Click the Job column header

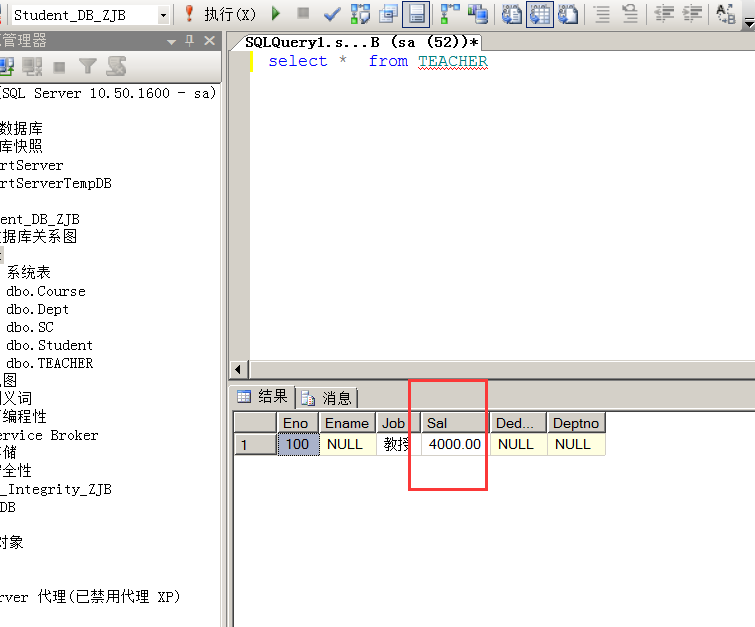(x=398, y=423)
